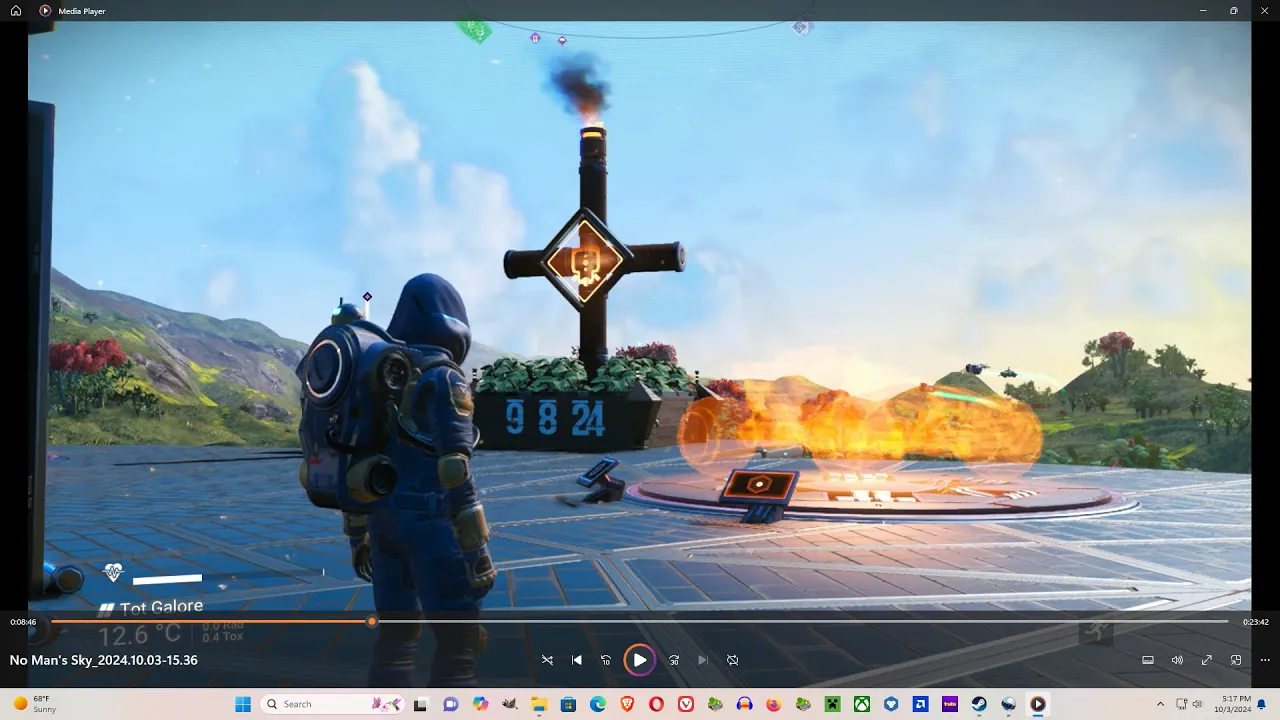Open network and sound quick settings
This screenshot has height=720, width=1280.
(1190, 704)
